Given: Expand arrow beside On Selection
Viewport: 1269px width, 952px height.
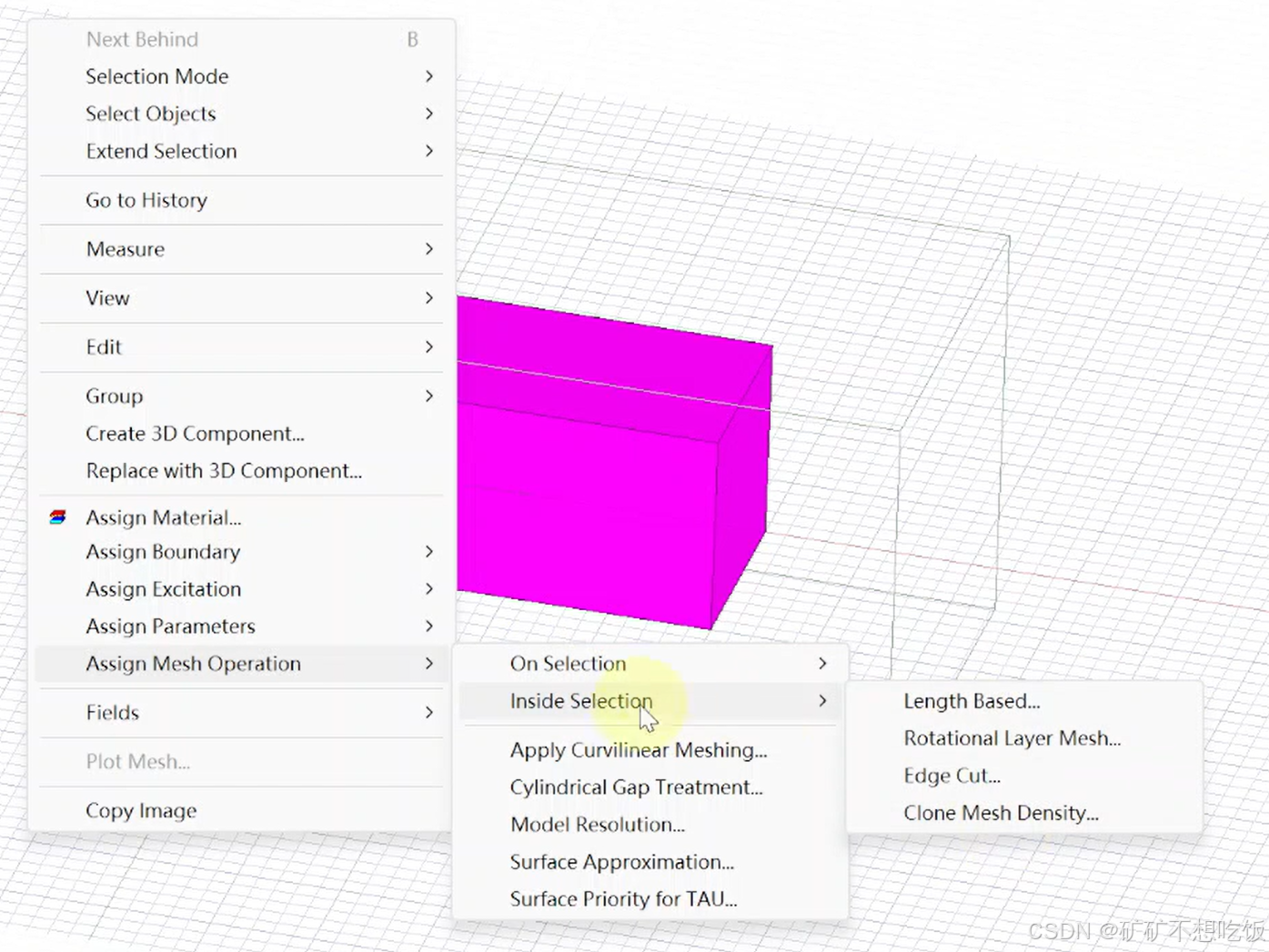Looking at the screenshot, I should pos(822,664).
